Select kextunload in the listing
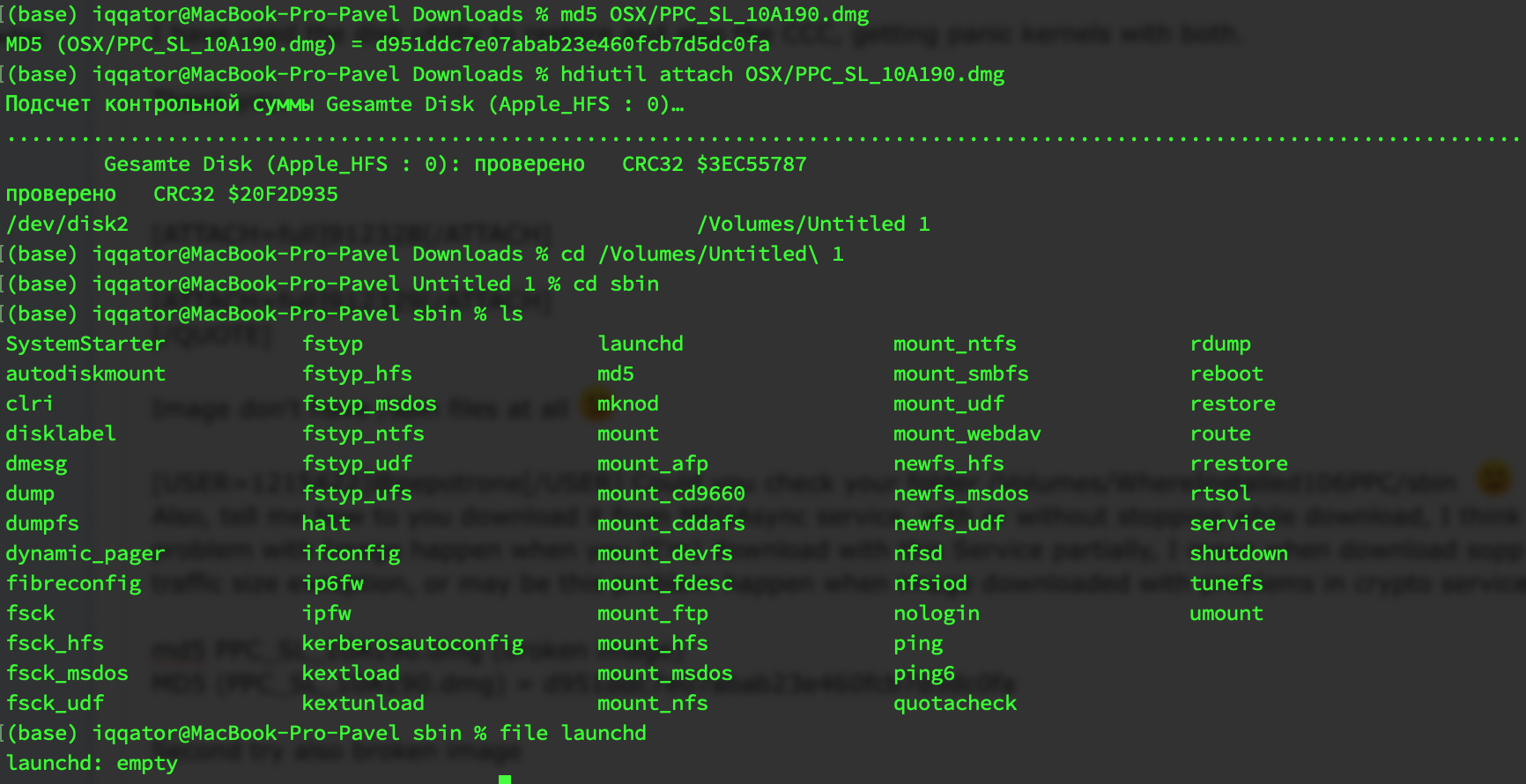 coord(363,703)
